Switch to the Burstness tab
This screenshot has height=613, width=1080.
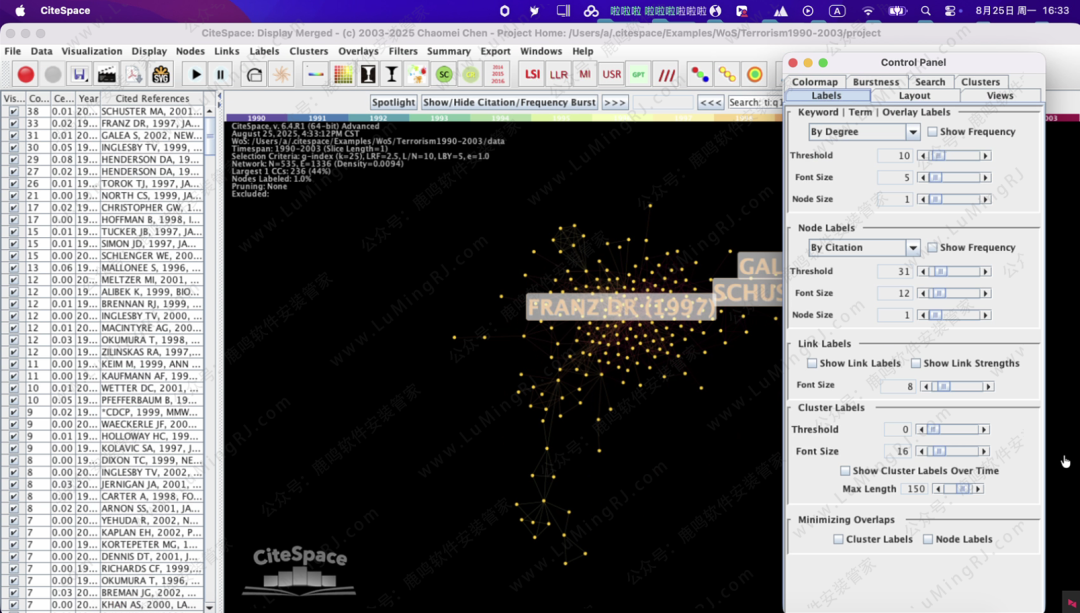click(875, 82)
